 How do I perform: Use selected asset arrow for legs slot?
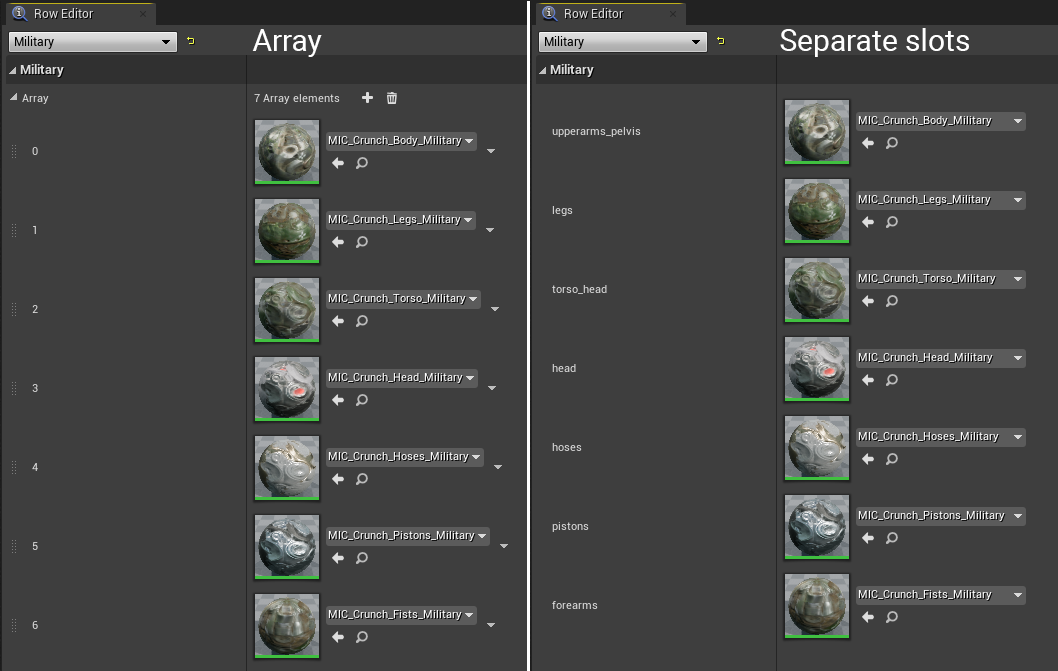[x=868, y=222]
